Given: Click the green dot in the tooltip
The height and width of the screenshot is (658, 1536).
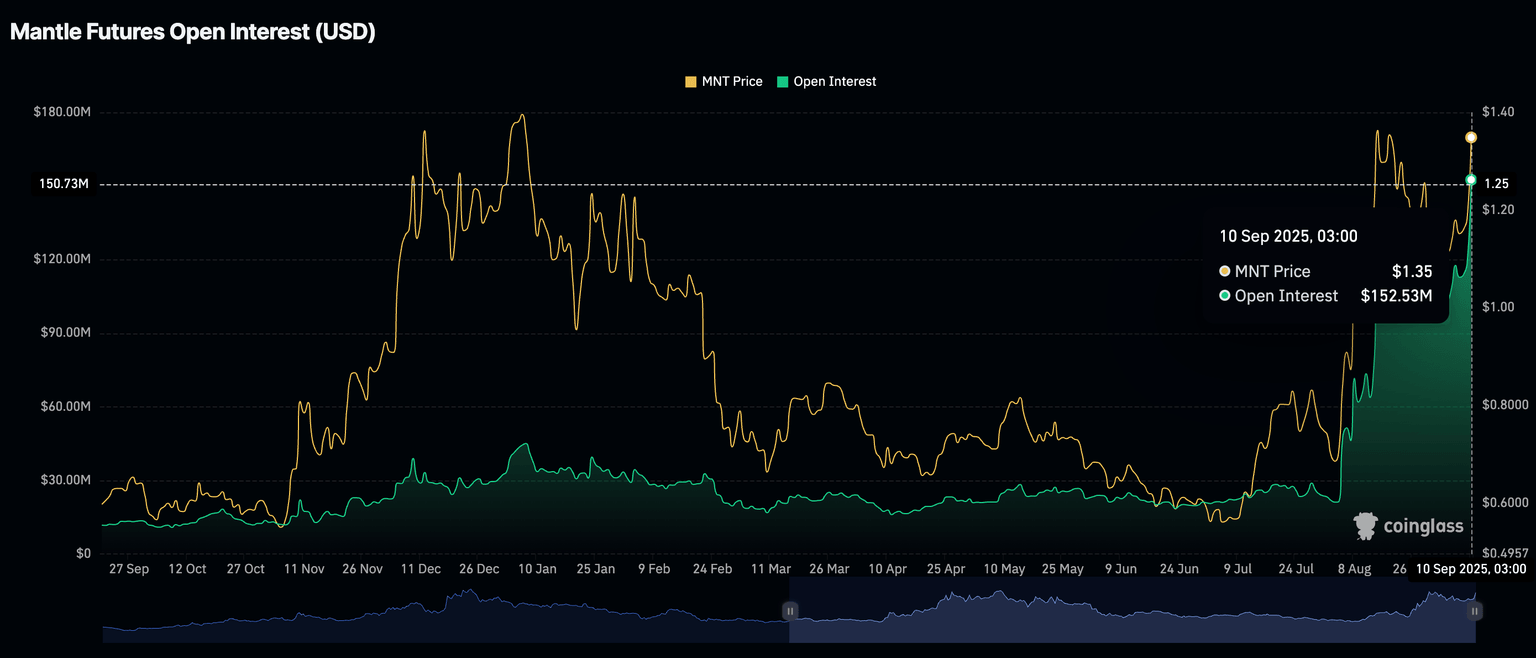Looking at the screenshot, I should 1225,296.
